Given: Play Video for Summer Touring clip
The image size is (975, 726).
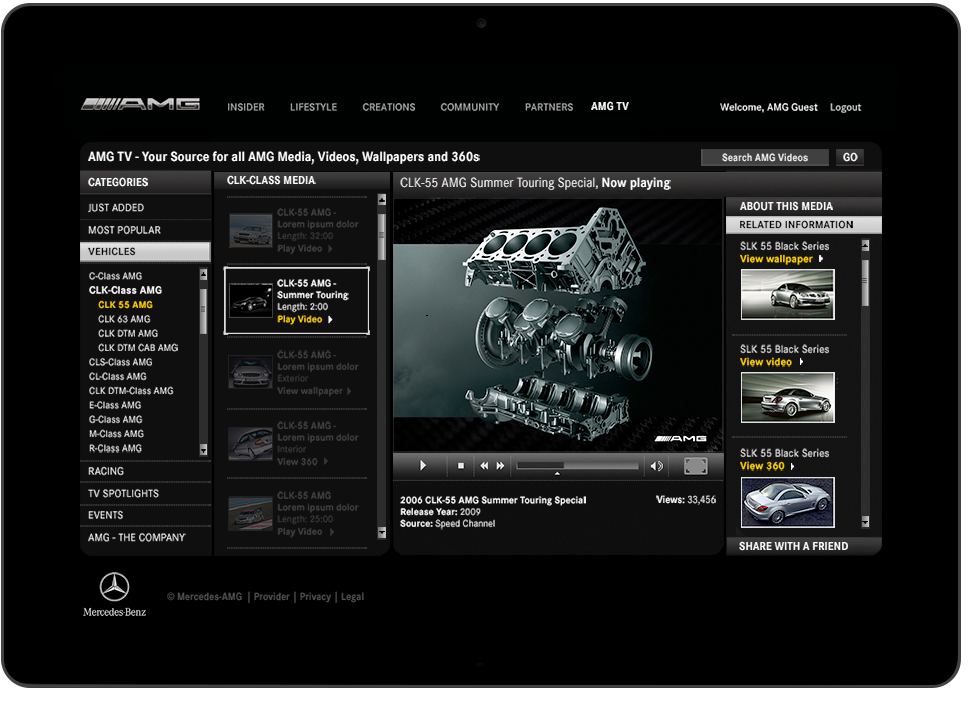Looking at the screenshot, I should pyautogui.click(x=305, y=319).
